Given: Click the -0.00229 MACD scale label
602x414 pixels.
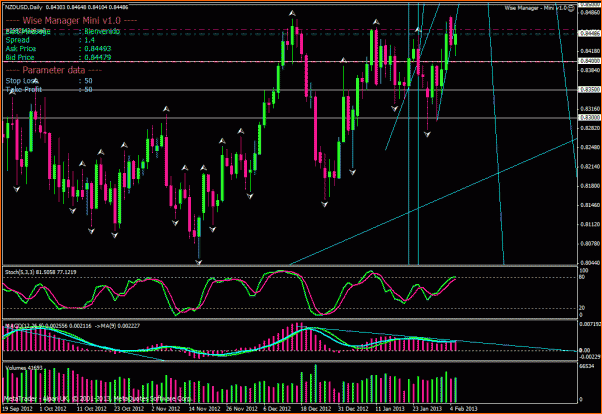Looking at the screenshot, I should pyautogui.click(x=589, y=356).
